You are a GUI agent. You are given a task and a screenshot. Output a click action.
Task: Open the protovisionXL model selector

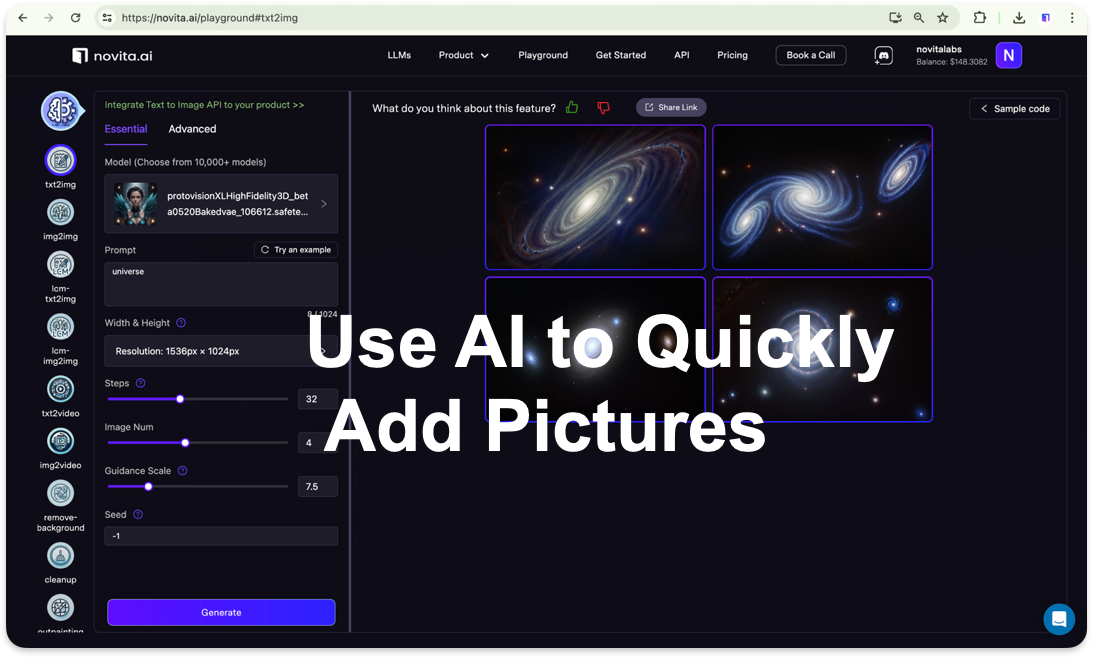pos(221,204)
